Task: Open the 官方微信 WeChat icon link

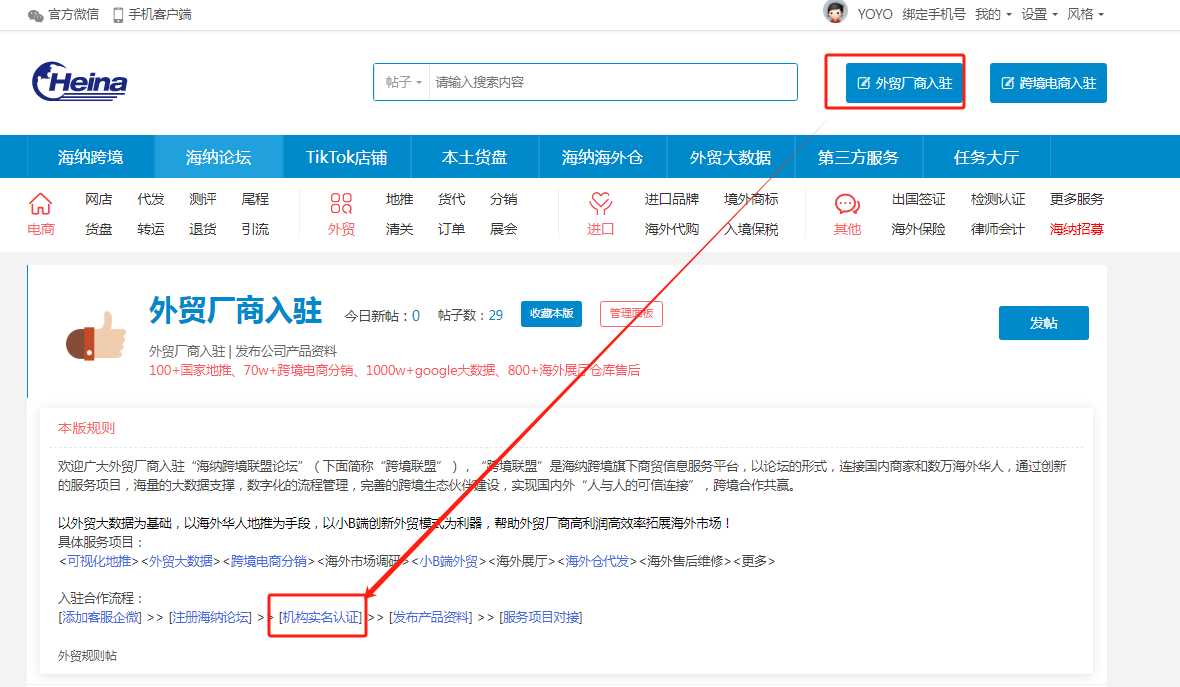Action: pyautogui.click(x=36, y=15)
